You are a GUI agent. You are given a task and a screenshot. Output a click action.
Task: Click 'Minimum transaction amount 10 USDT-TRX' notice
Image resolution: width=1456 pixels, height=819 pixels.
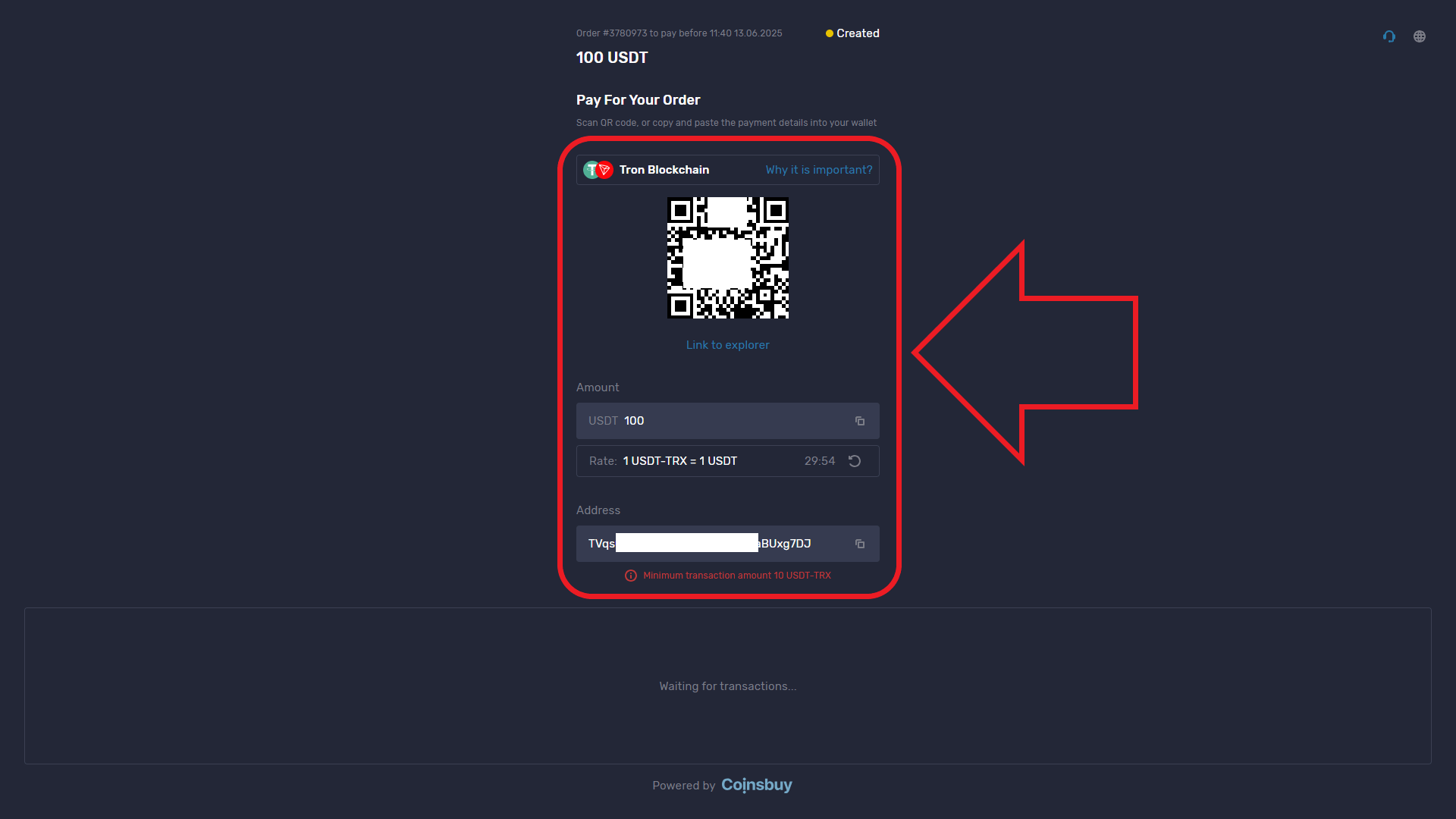pos(737,576)
